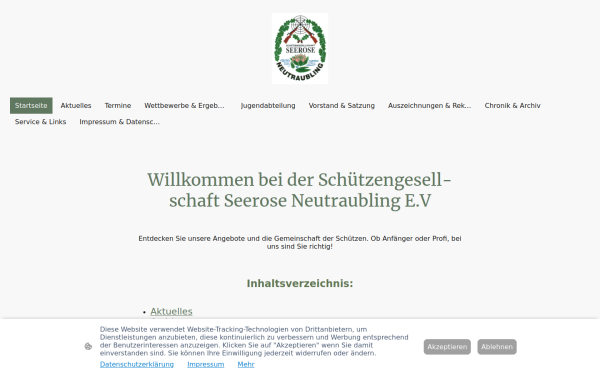600x375 pixels.
Task: Open Impressum & Datensc... menu item
Action: (x=119, y=122)
